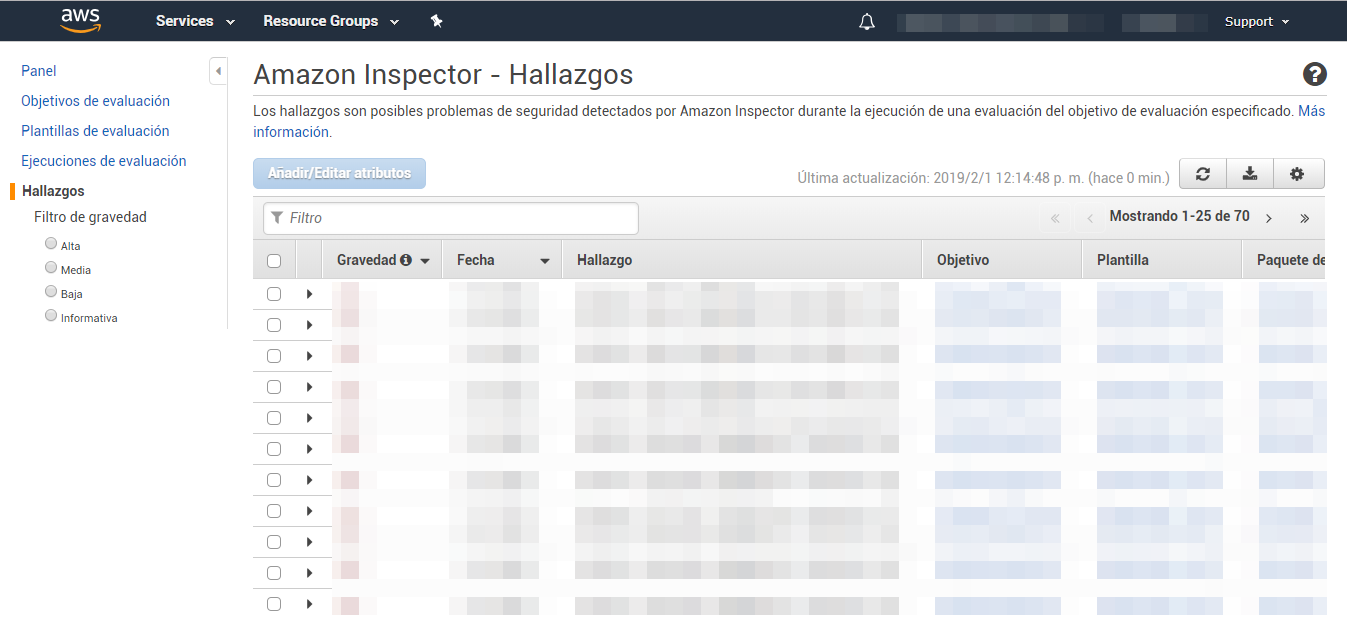
Task: Open Objetivos de evaluación
Action: point(96,101)
